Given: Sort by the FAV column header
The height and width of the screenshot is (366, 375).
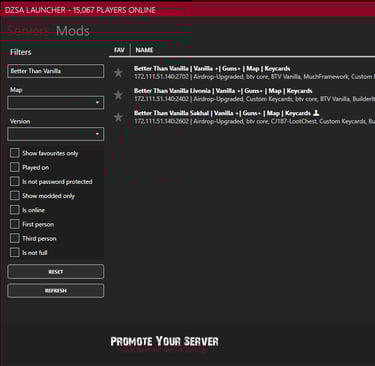Looking at the screenshot, I should 119,50.
